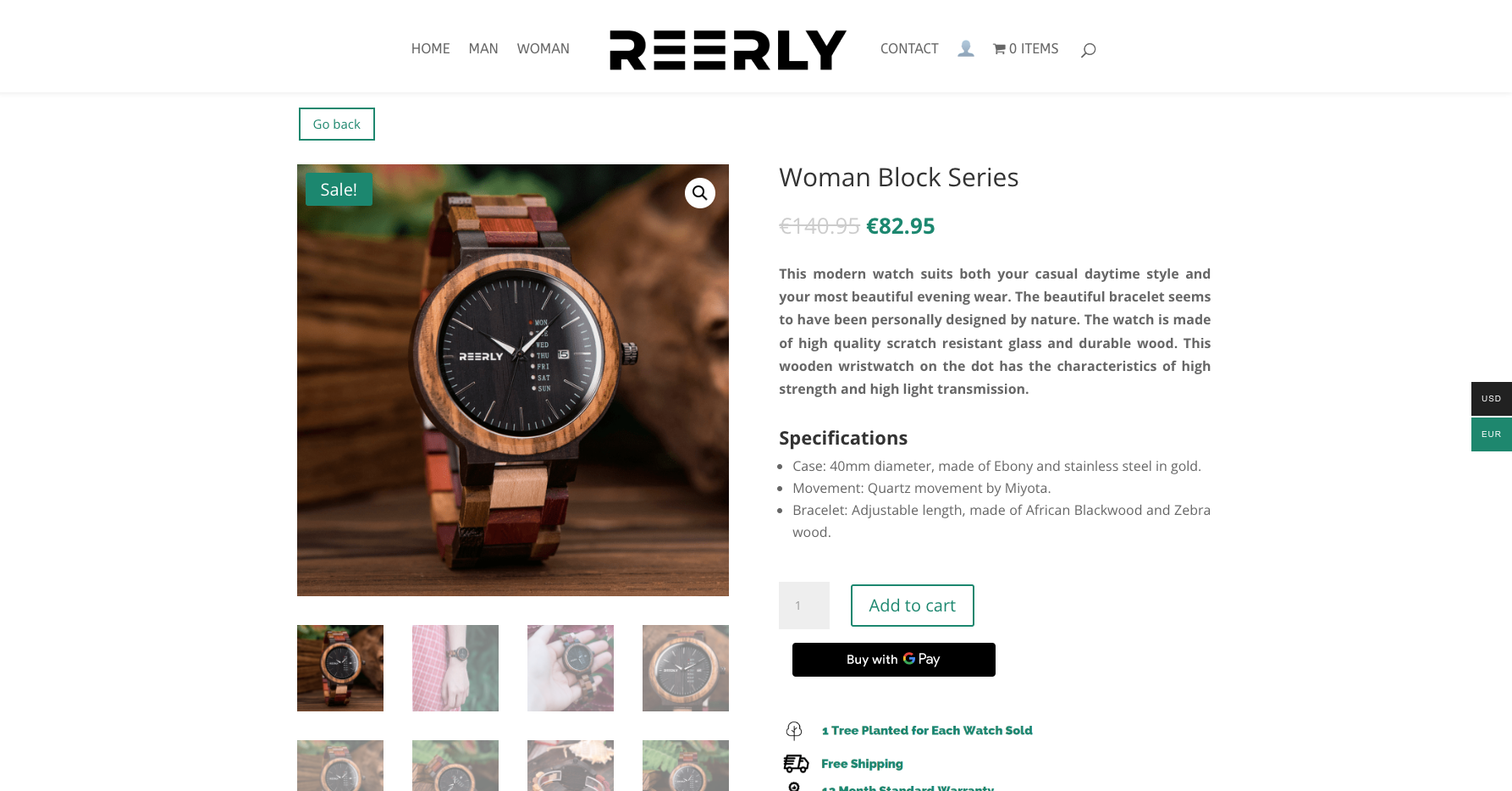The width and height of the screenshot is (1512, 791).
Task: Open the search magnifier in header
Action: 1088,50
